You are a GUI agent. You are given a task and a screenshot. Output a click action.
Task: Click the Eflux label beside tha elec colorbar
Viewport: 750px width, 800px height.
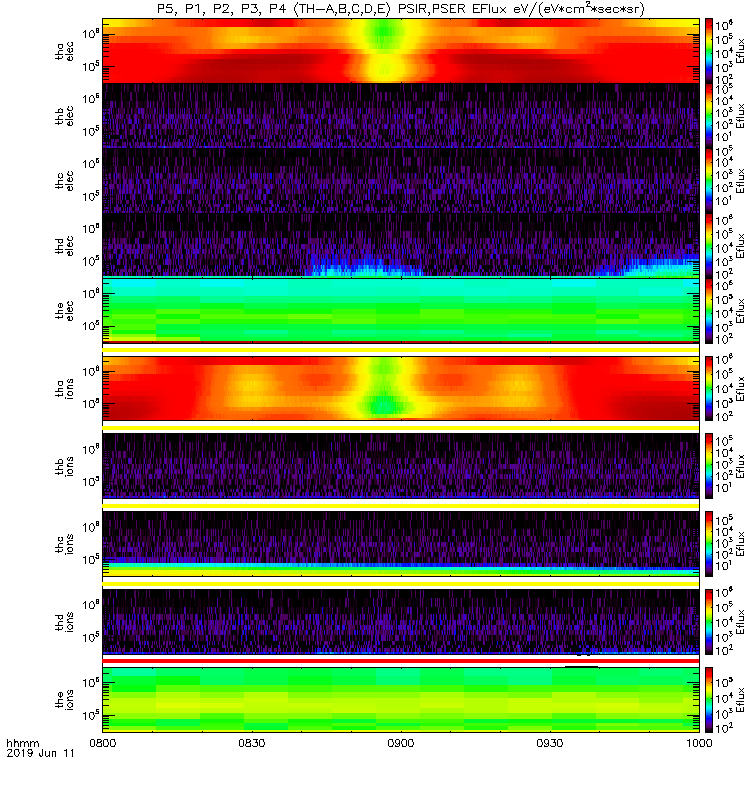click(740, 51)
